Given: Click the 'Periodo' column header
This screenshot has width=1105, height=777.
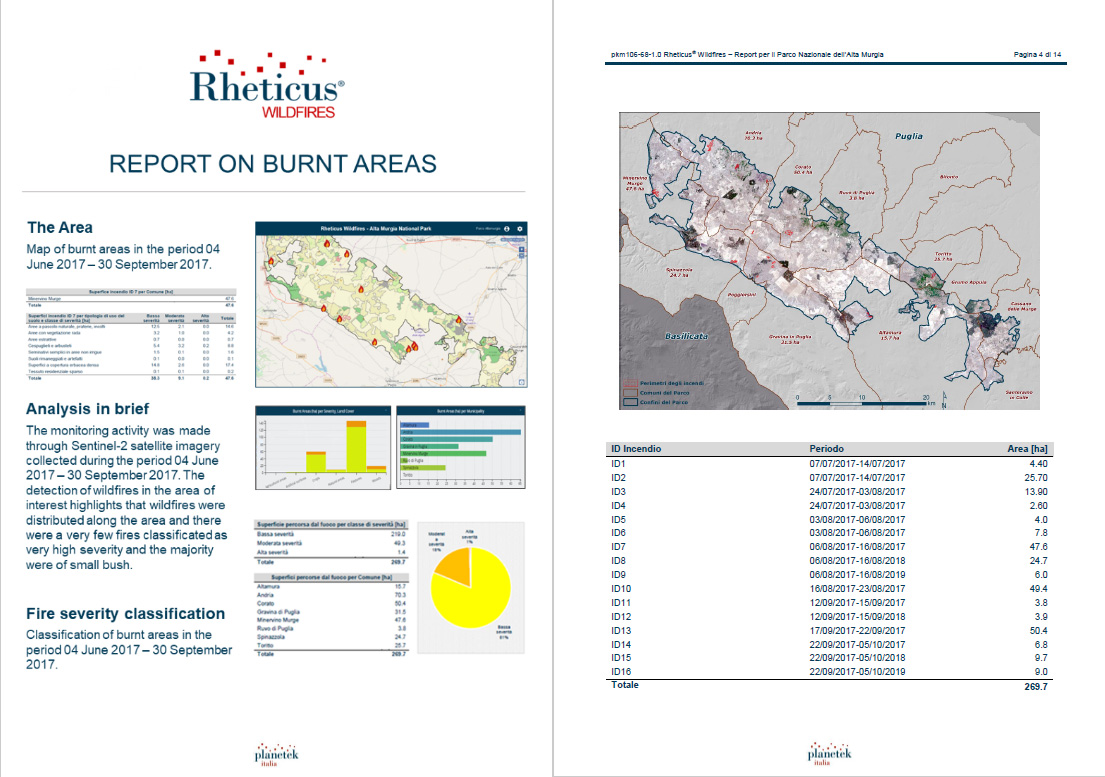Looking at the screenshot, I should click(x=827, y=449).
